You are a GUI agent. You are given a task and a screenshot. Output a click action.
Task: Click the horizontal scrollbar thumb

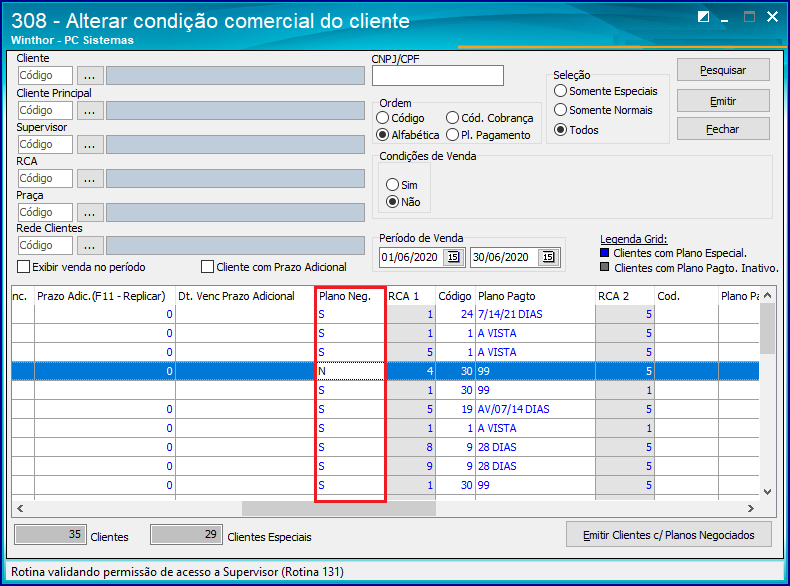[339, 508]
